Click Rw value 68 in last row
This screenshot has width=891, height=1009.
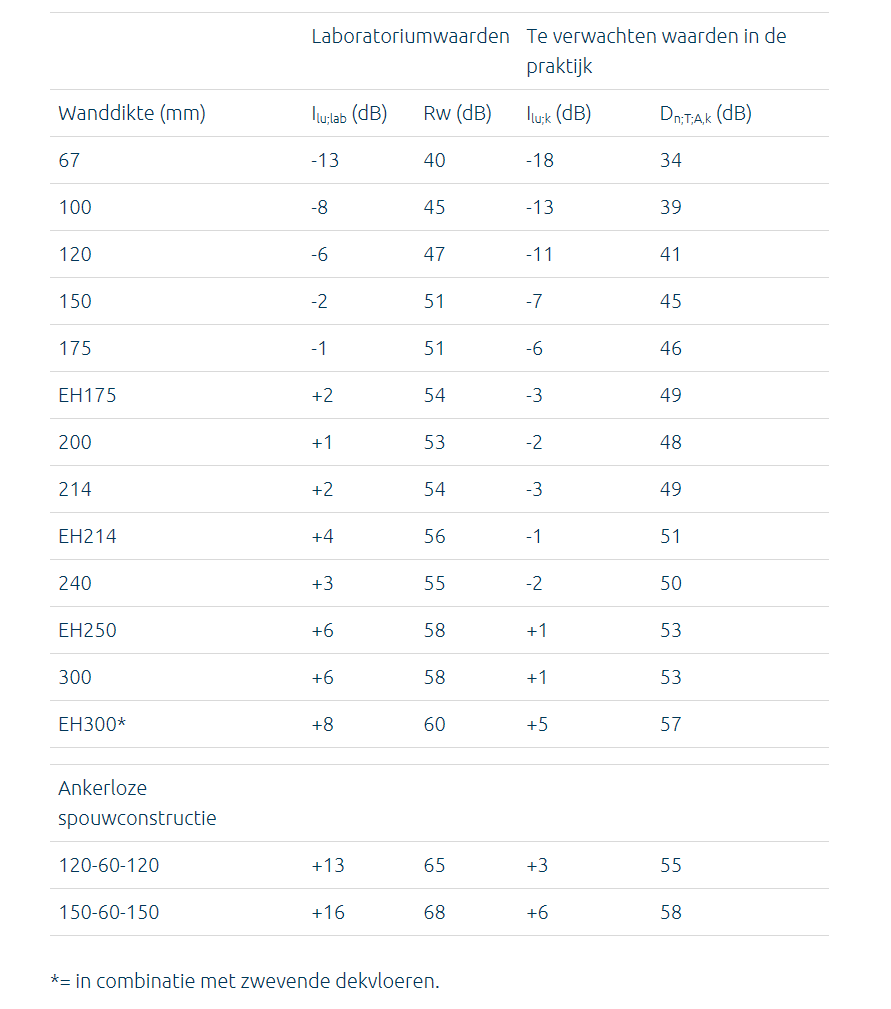pyautogui.click(x=434, y=912)
